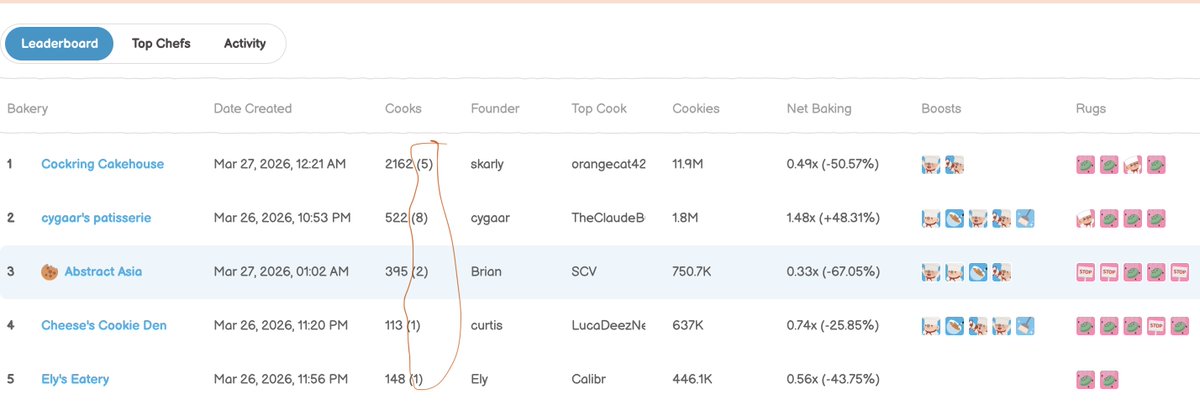Screen dimensions: 1200x405
Task: Click top cook Calibr
Action: point(589,380)
